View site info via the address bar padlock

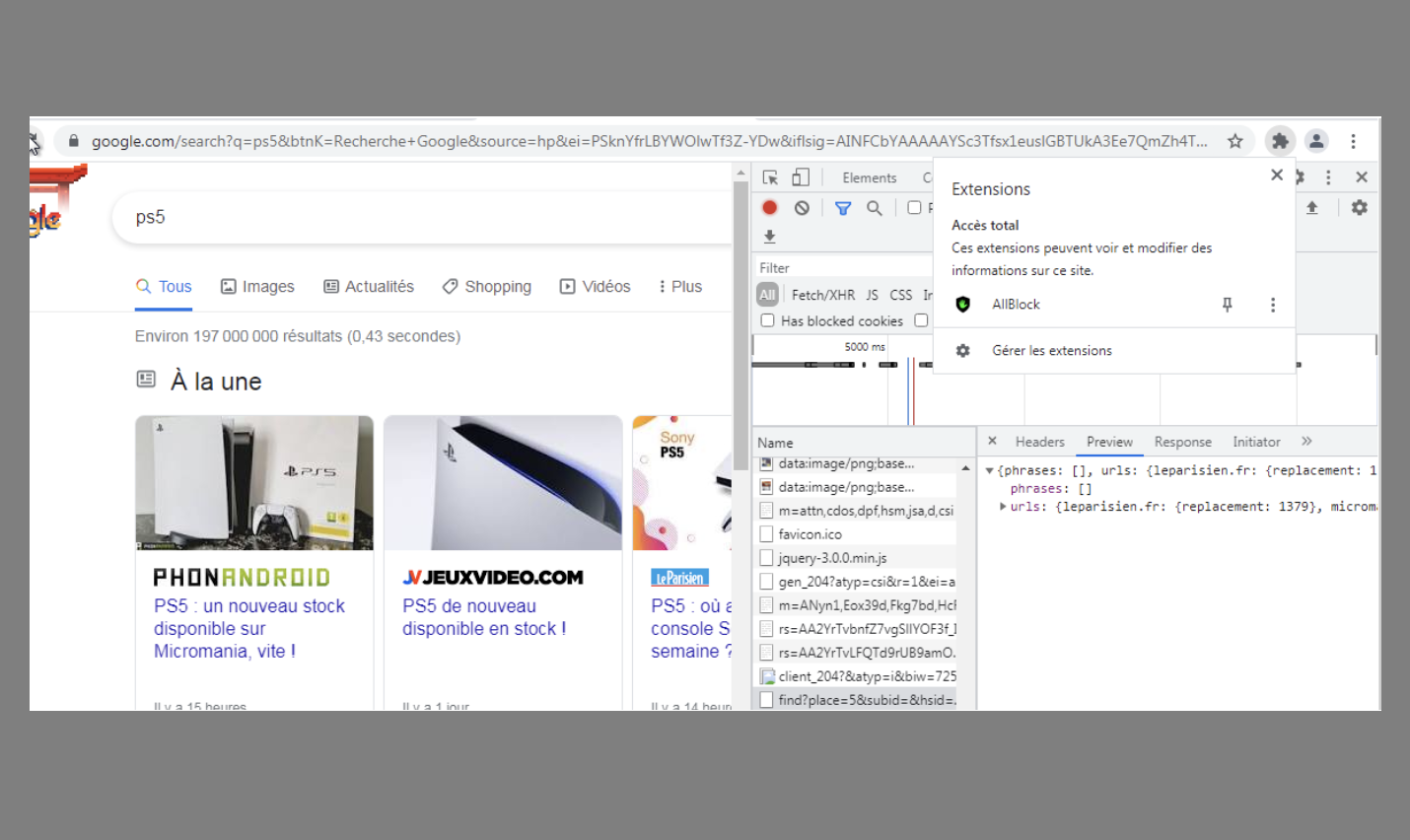(x=73, y=141)
